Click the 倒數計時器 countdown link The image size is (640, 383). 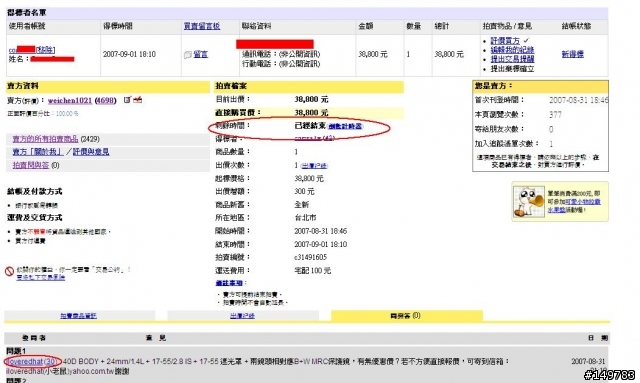(345, 127)
